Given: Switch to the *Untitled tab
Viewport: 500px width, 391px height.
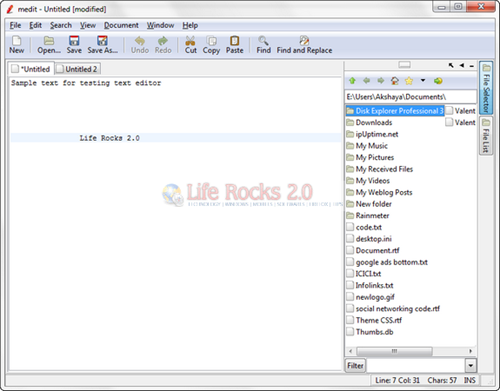Looking at the screenshot, I should click(x=31, y=69).
